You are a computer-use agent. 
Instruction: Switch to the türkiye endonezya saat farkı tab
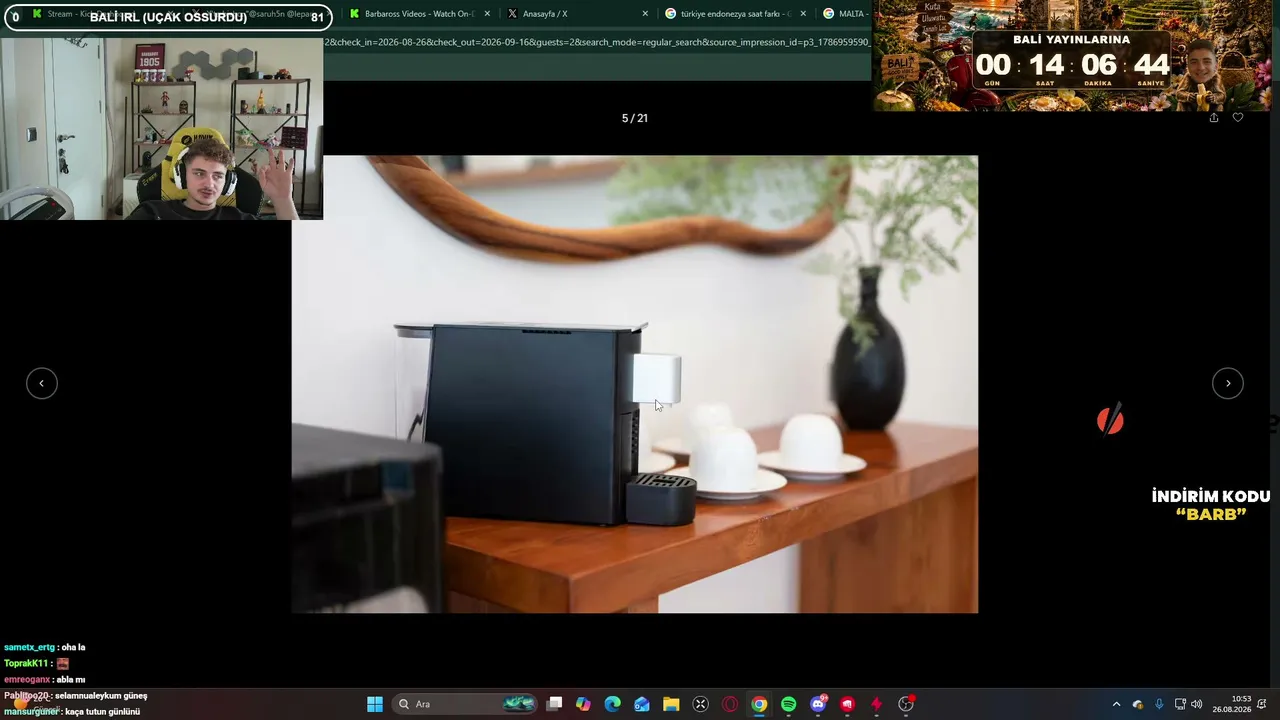(x=735, y=14)
